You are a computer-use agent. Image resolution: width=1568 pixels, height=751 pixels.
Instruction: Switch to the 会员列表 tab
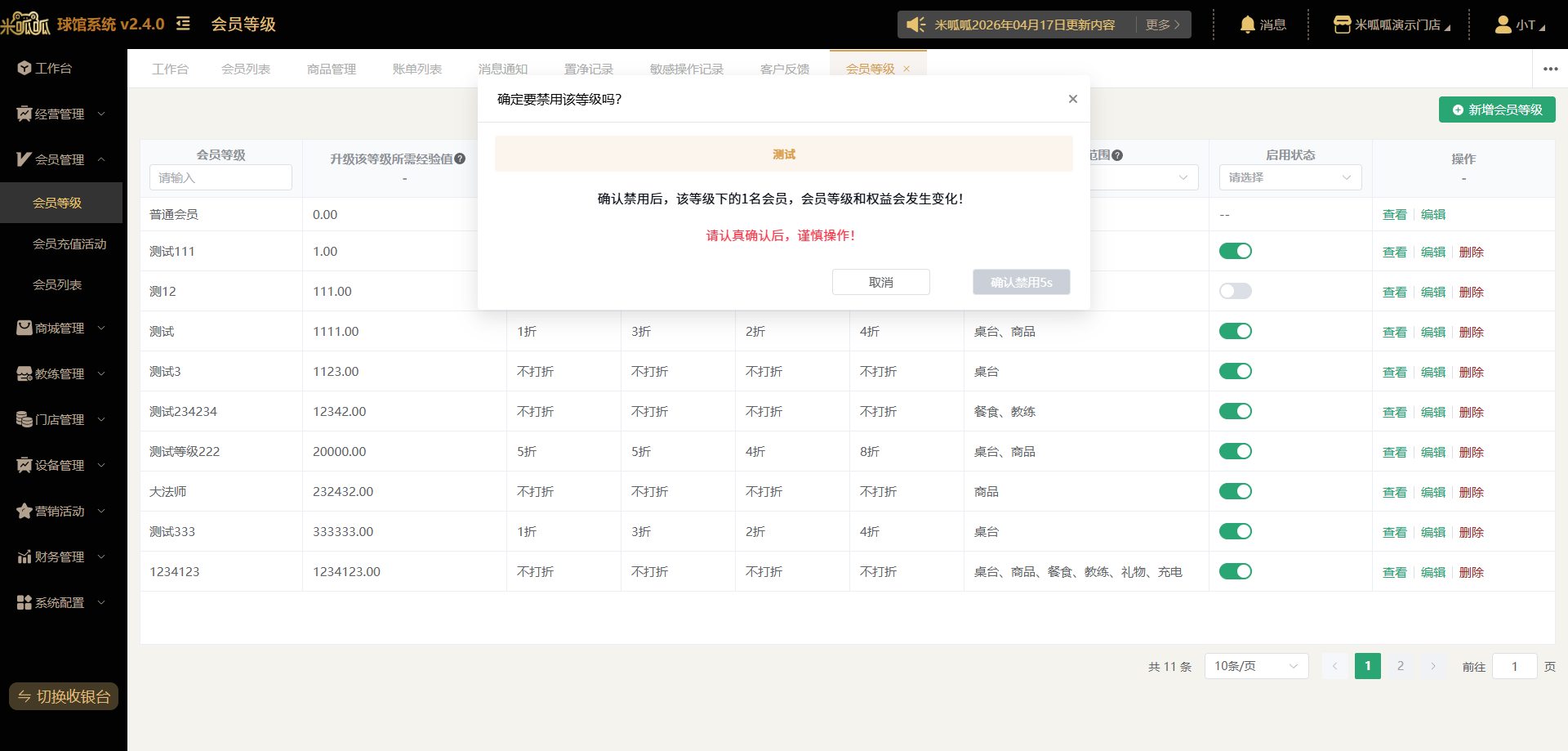[246, 69]
